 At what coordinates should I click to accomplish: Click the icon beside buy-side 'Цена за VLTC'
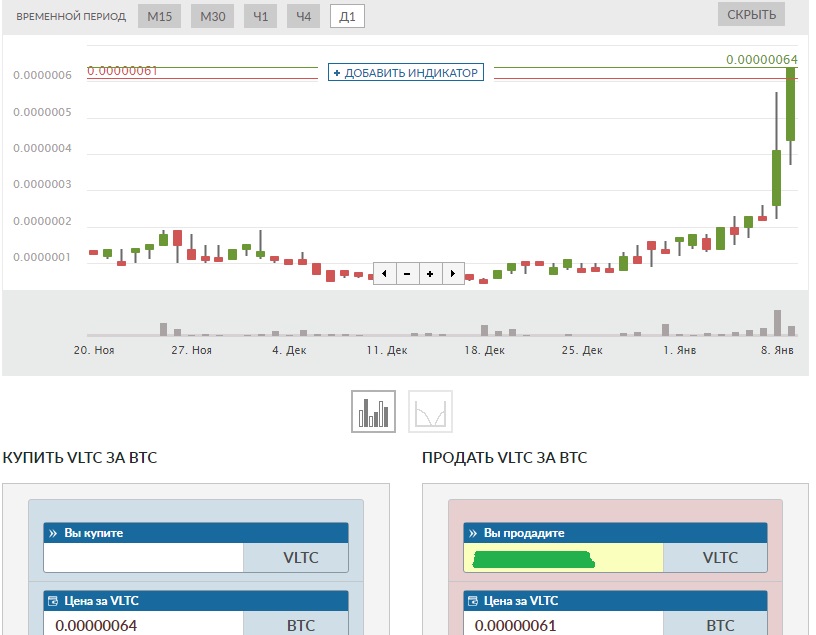(x=53, y=601)
